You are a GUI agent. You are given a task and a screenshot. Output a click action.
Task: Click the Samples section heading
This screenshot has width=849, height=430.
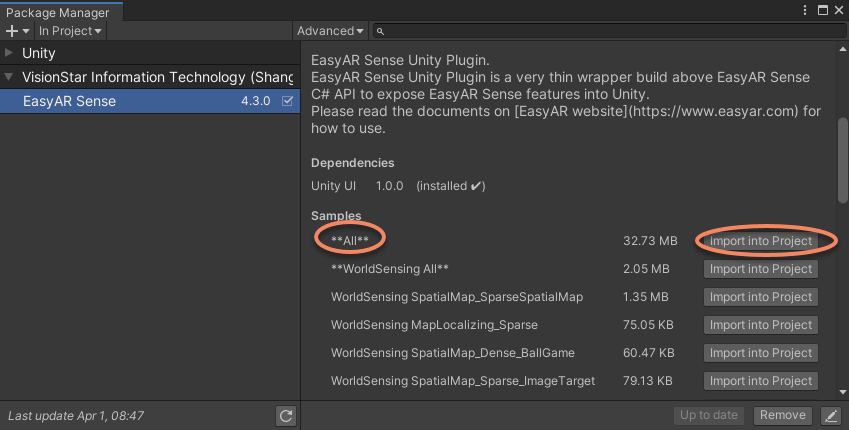(336, 216)
